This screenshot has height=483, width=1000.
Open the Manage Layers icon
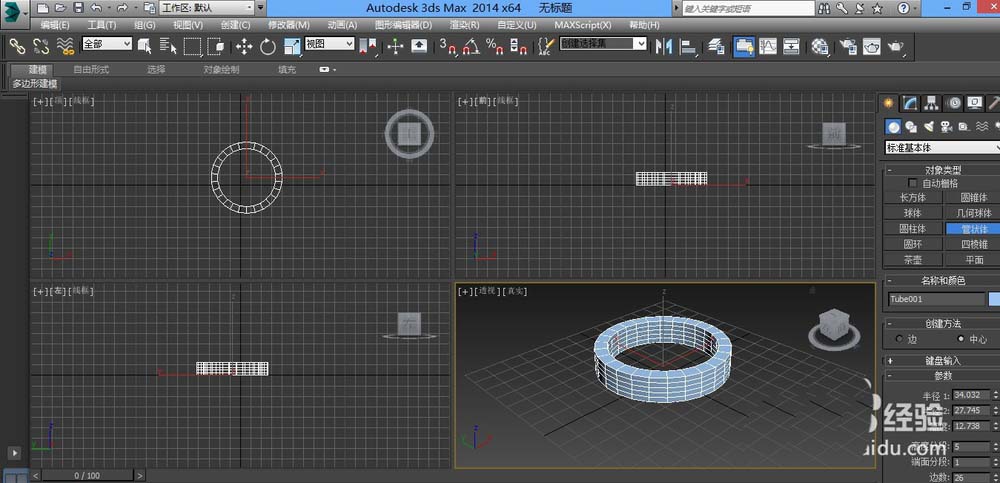pyautogui.click(x=717, y=46)
